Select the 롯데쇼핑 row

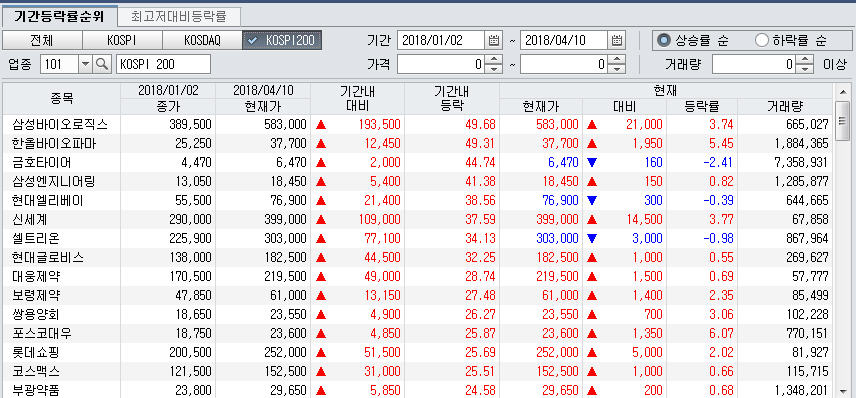click(418, 352)
